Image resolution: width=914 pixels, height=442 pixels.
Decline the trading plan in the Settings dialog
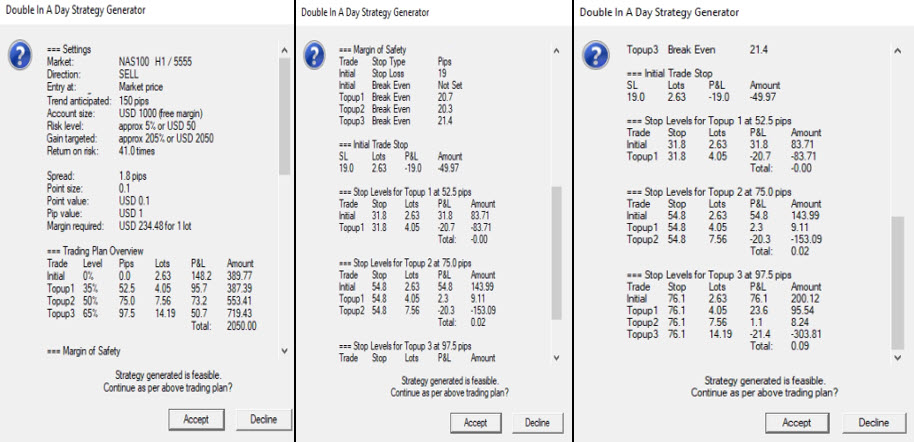click(x=259, y=421)
